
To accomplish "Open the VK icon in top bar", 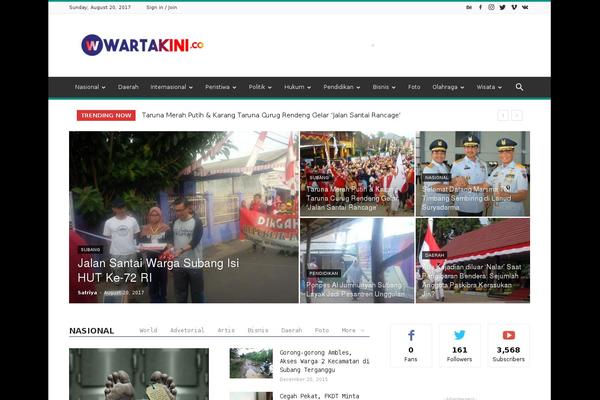I will click(525, 7).
